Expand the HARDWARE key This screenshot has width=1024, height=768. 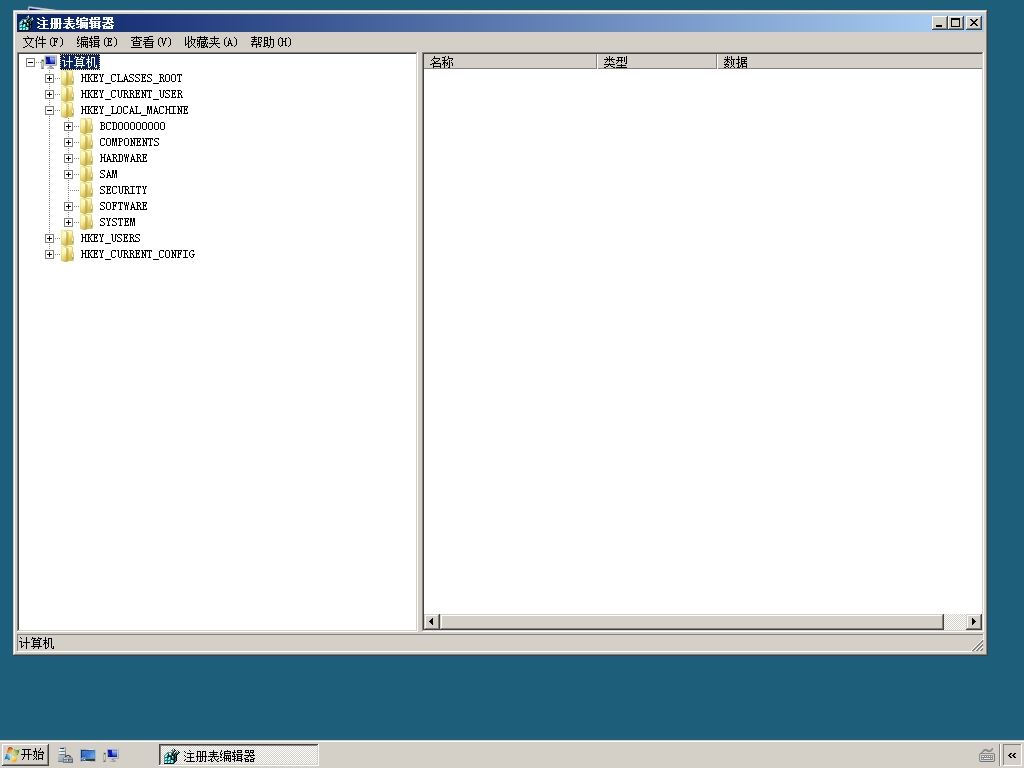click(68, 158)
